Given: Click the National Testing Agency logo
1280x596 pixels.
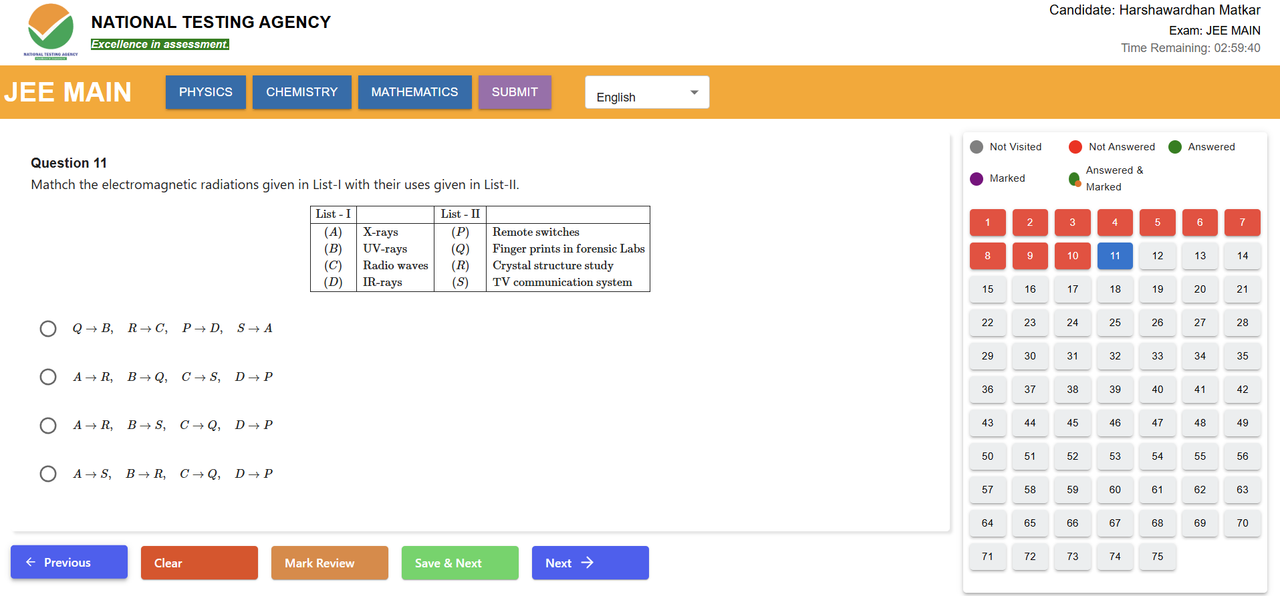Looking at the screenshot, I should tap(51, 31).
